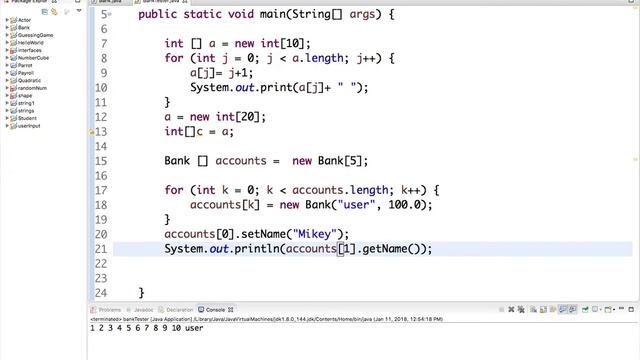Expand the interfaces project
The width and height of the screenshot is (640, 360).
[x=7, y=50]
